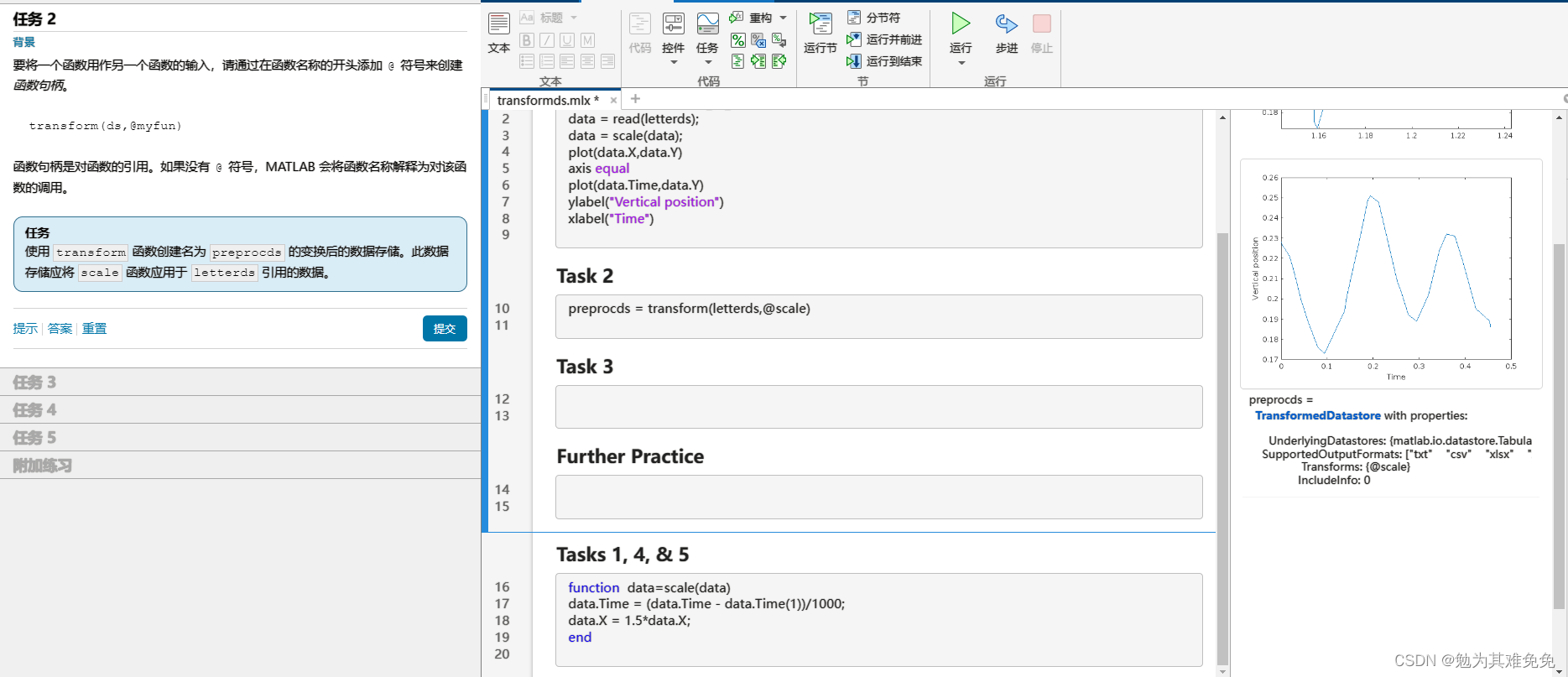Click the axis equal code line

[x=598, y=169]
